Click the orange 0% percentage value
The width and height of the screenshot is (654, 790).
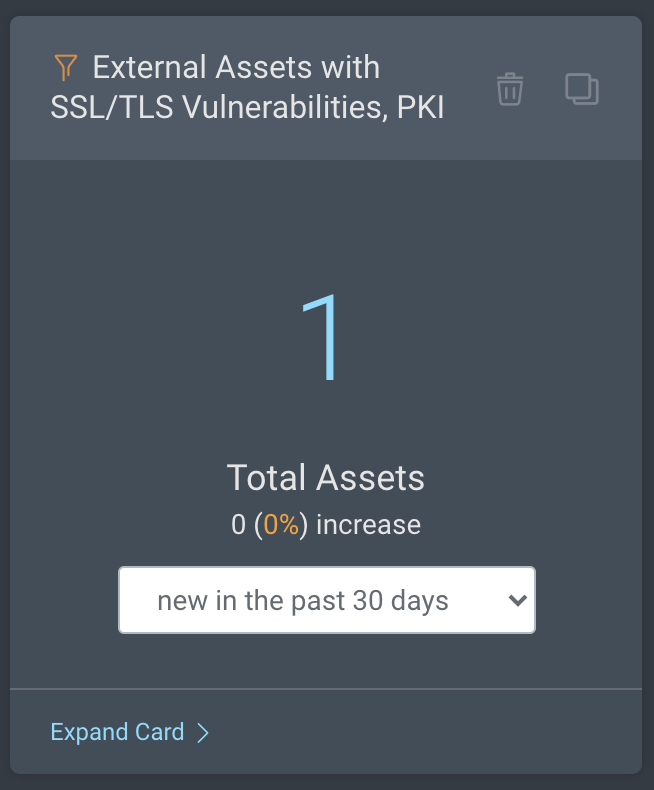pyautogui.click(x=281, y=525)
